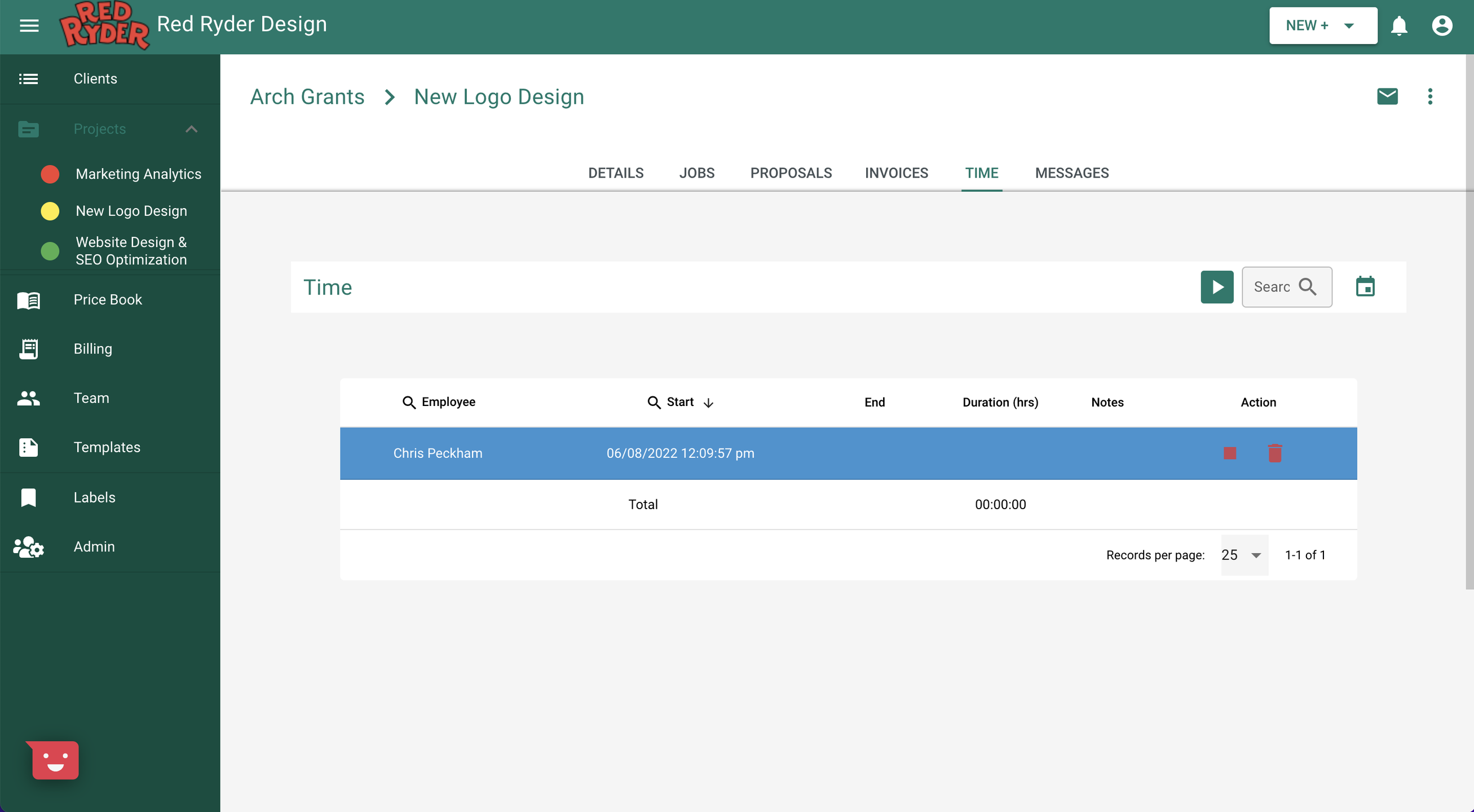Start the time tracking timer
Image resolution: width=1474 pixels, height=812 pixels.
(1216, 286)
